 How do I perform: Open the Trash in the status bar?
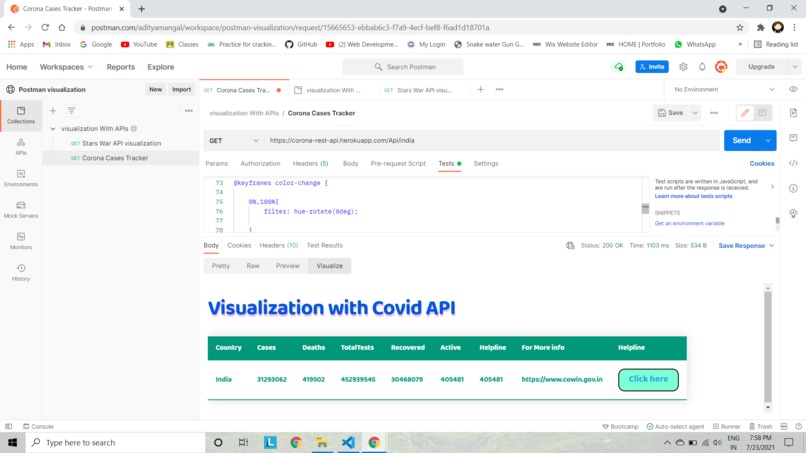(760, 426)
